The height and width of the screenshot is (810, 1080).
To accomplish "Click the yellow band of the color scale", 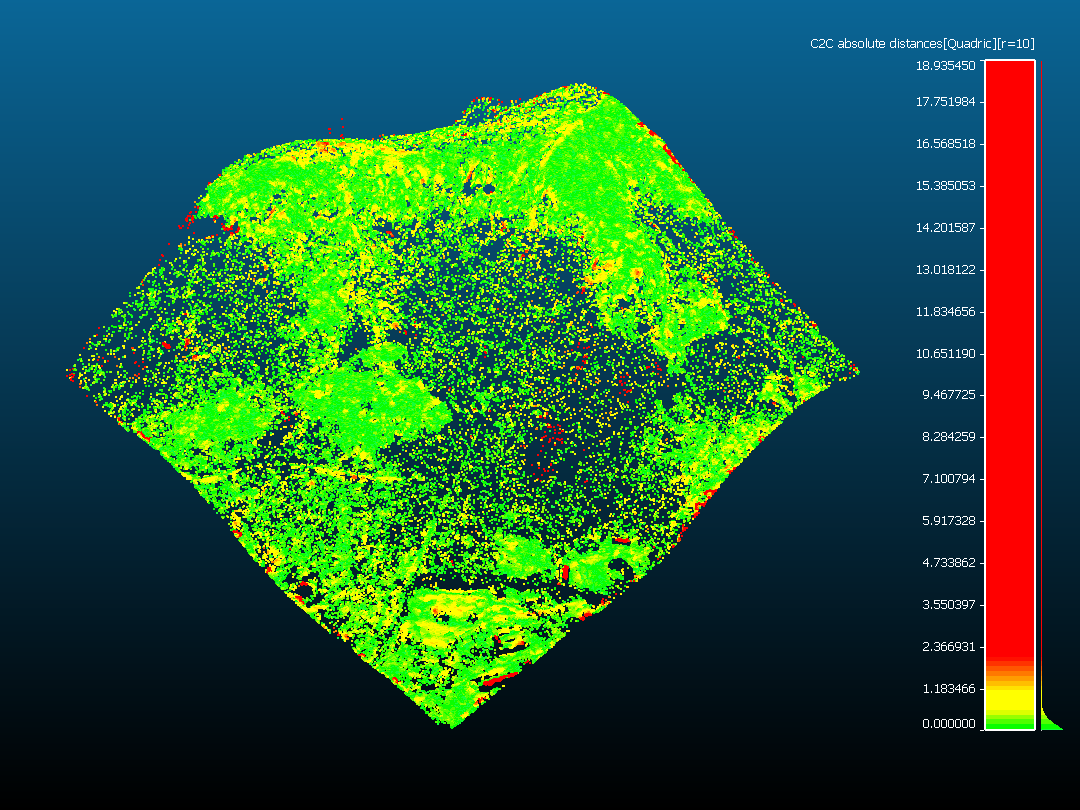I will pos(1009,695).
